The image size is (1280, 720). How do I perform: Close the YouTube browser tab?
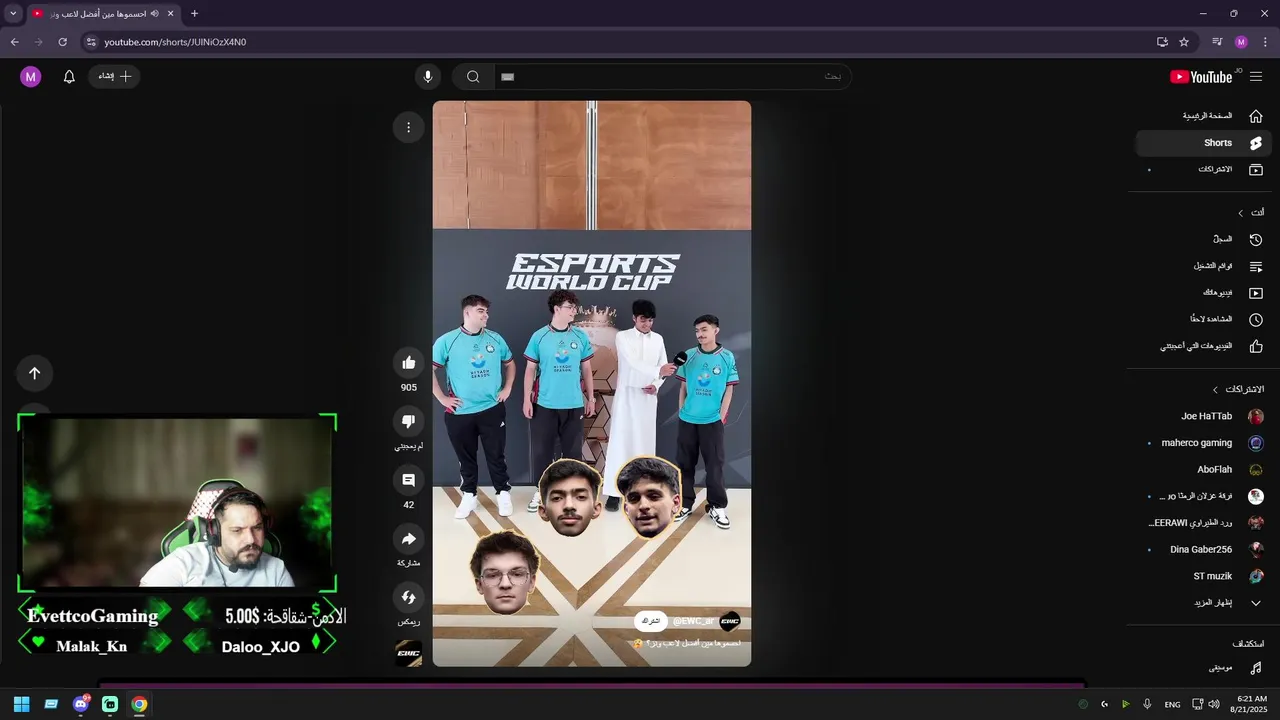coord(171,14)
